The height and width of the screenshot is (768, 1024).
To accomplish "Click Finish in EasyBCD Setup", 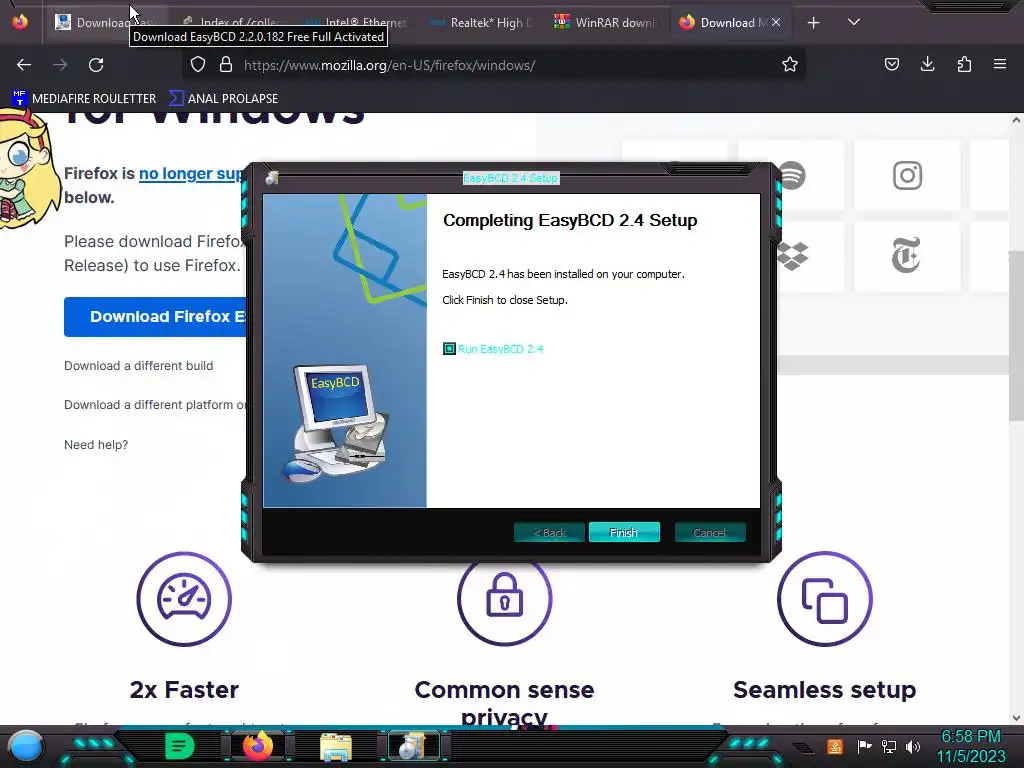I will click(x=624, y=532).
